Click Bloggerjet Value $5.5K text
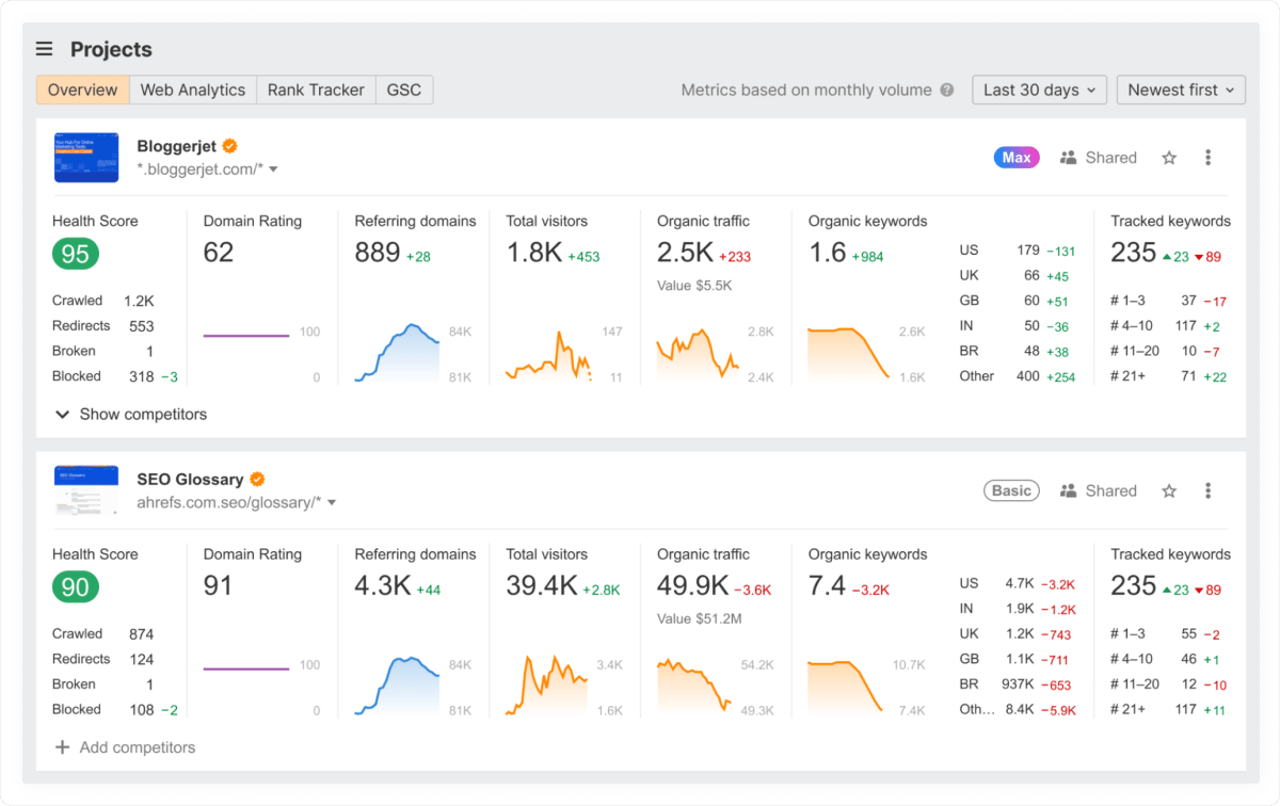Viewport: 1280px width, 806px height. click(695, 285)
